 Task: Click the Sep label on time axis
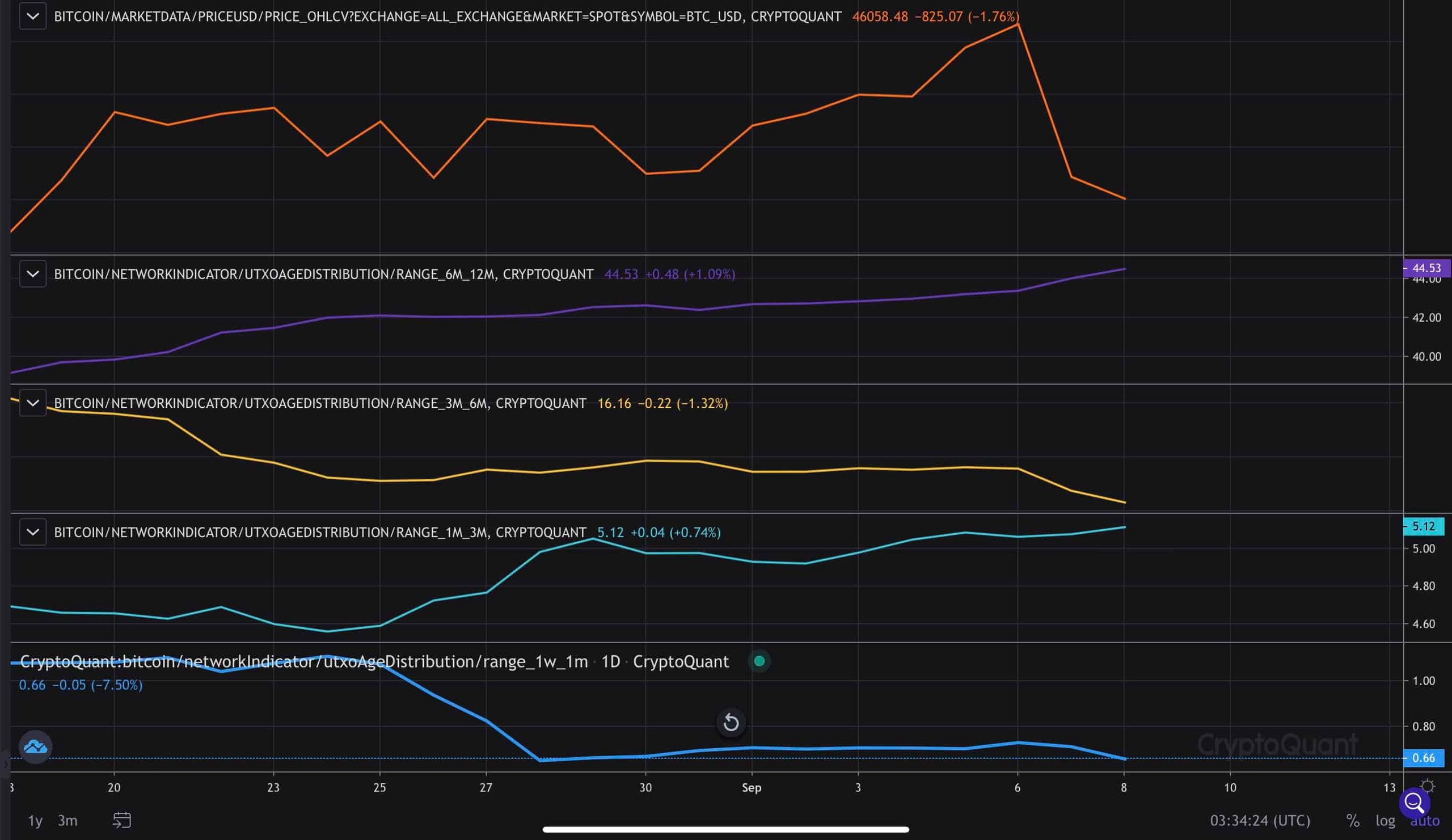click(x=752, y=787)
